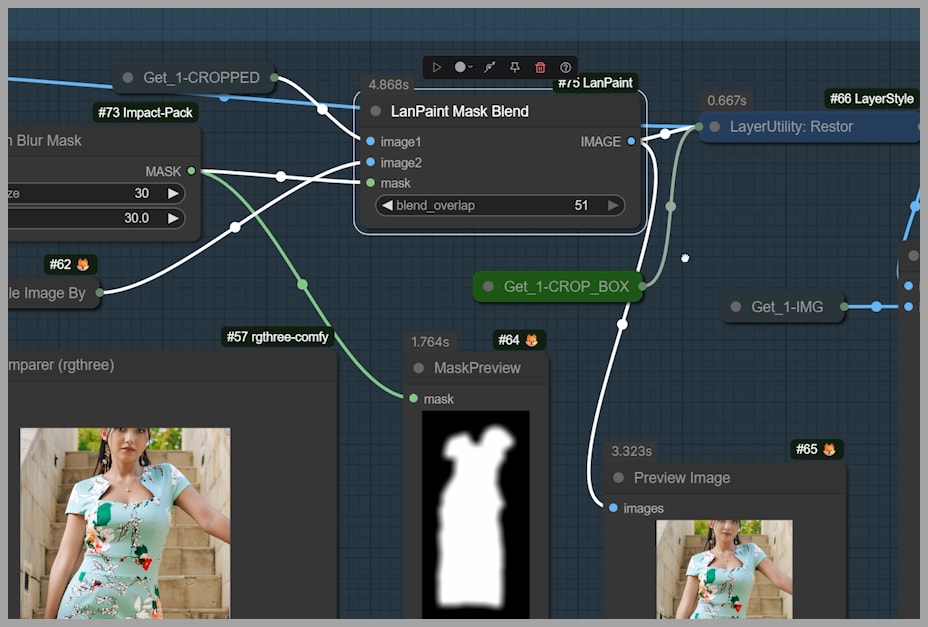Viewport: 928px width, 627px height.
Task: Click the #75 LanPaint node badge
Action: coord(595,83)
